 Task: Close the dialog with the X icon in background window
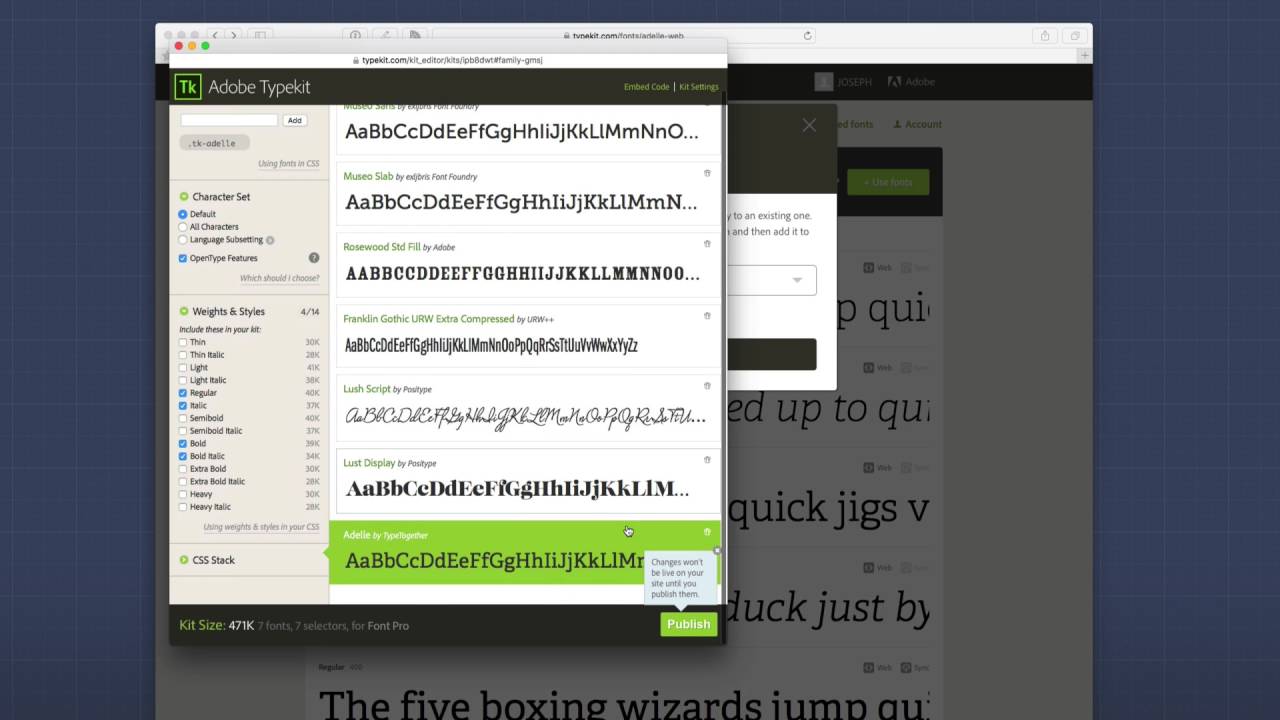point(809,125)
